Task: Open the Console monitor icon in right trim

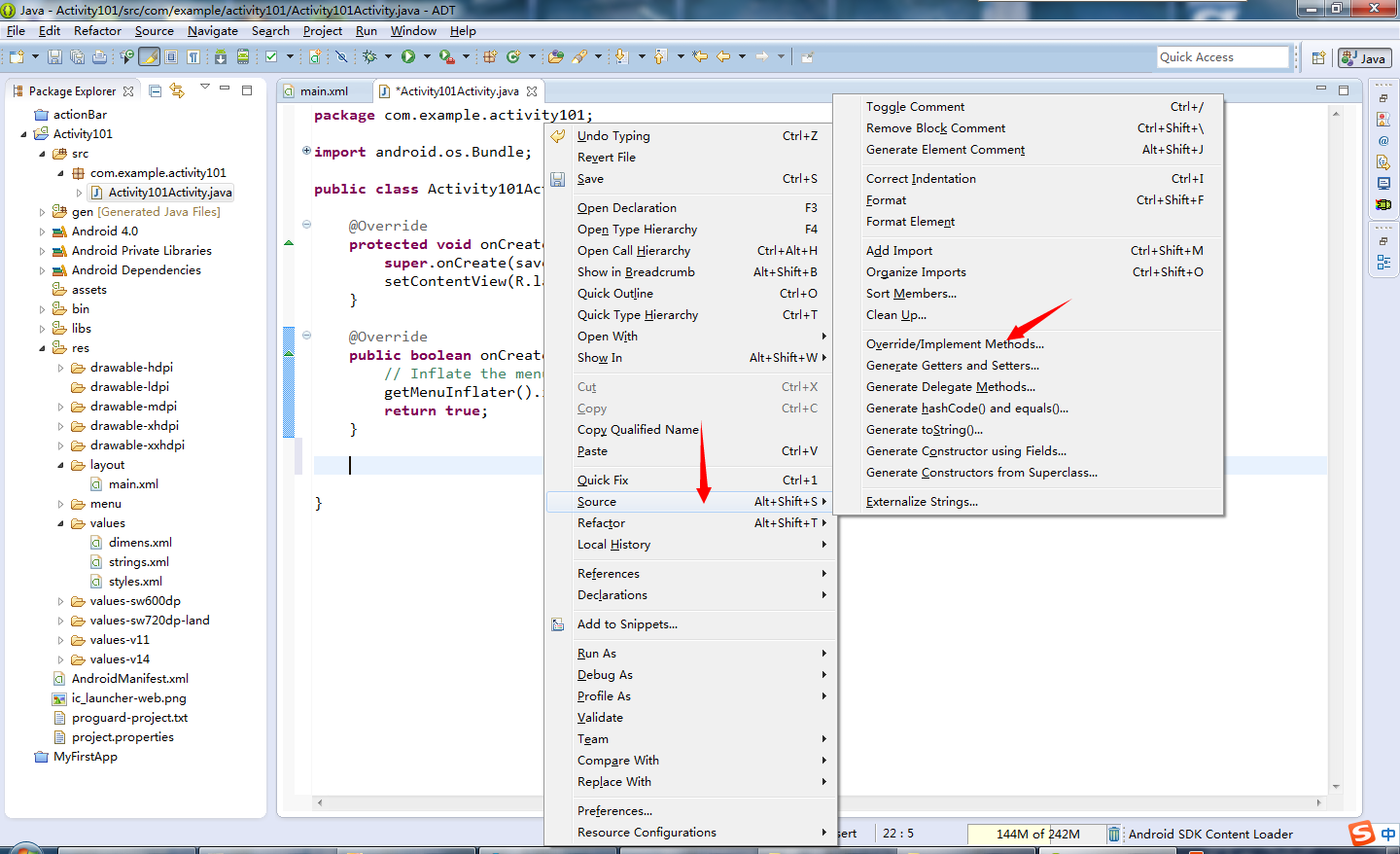Action: pos(1383,183)
